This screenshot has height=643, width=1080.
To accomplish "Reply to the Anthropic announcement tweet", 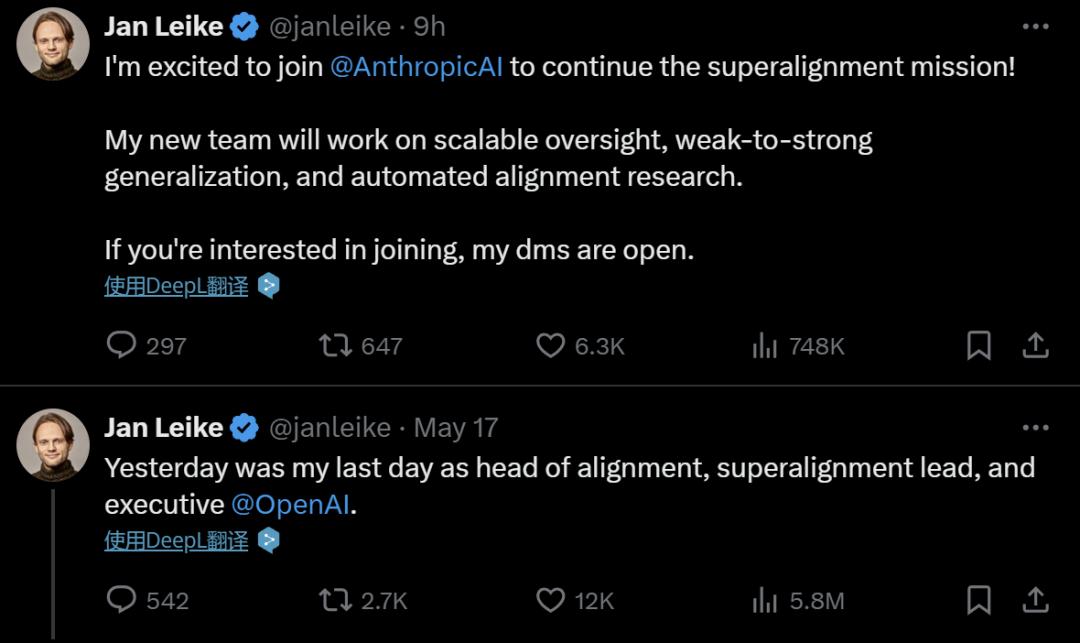I will pos(122,346).
